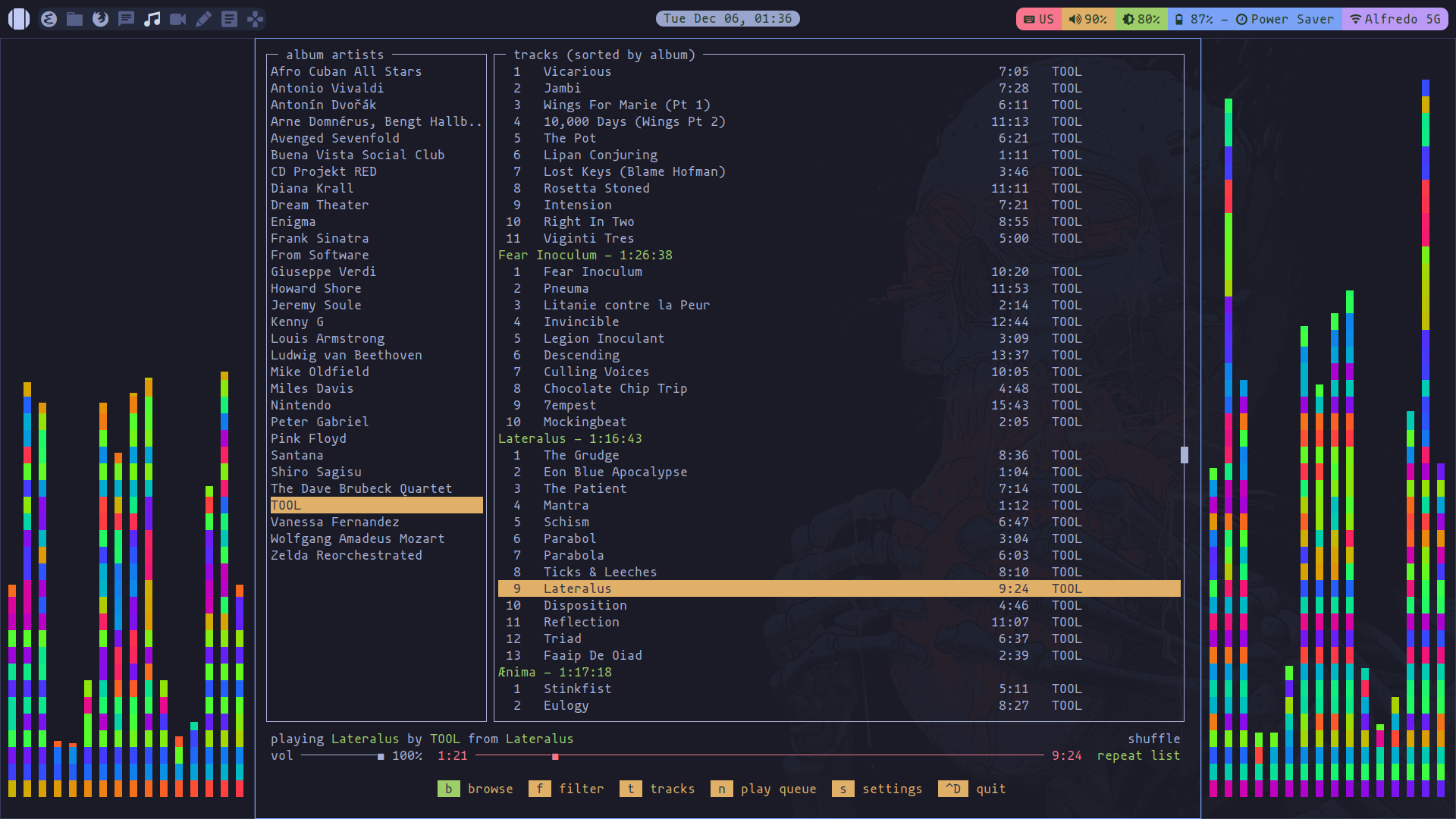Click the 87% battery indicator
Screen dimensions: 1456x819
coord(1194,19)
